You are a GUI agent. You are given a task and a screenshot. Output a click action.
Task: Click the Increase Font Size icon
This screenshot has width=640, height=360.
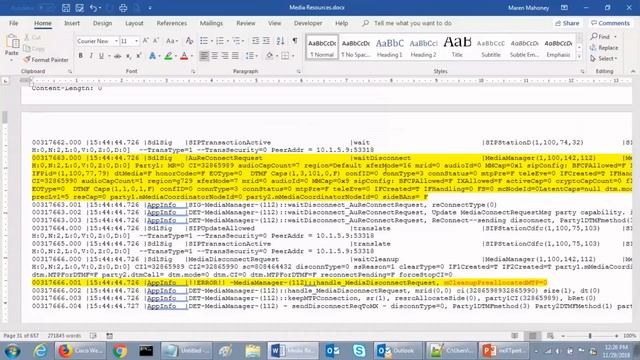[145, 40]
